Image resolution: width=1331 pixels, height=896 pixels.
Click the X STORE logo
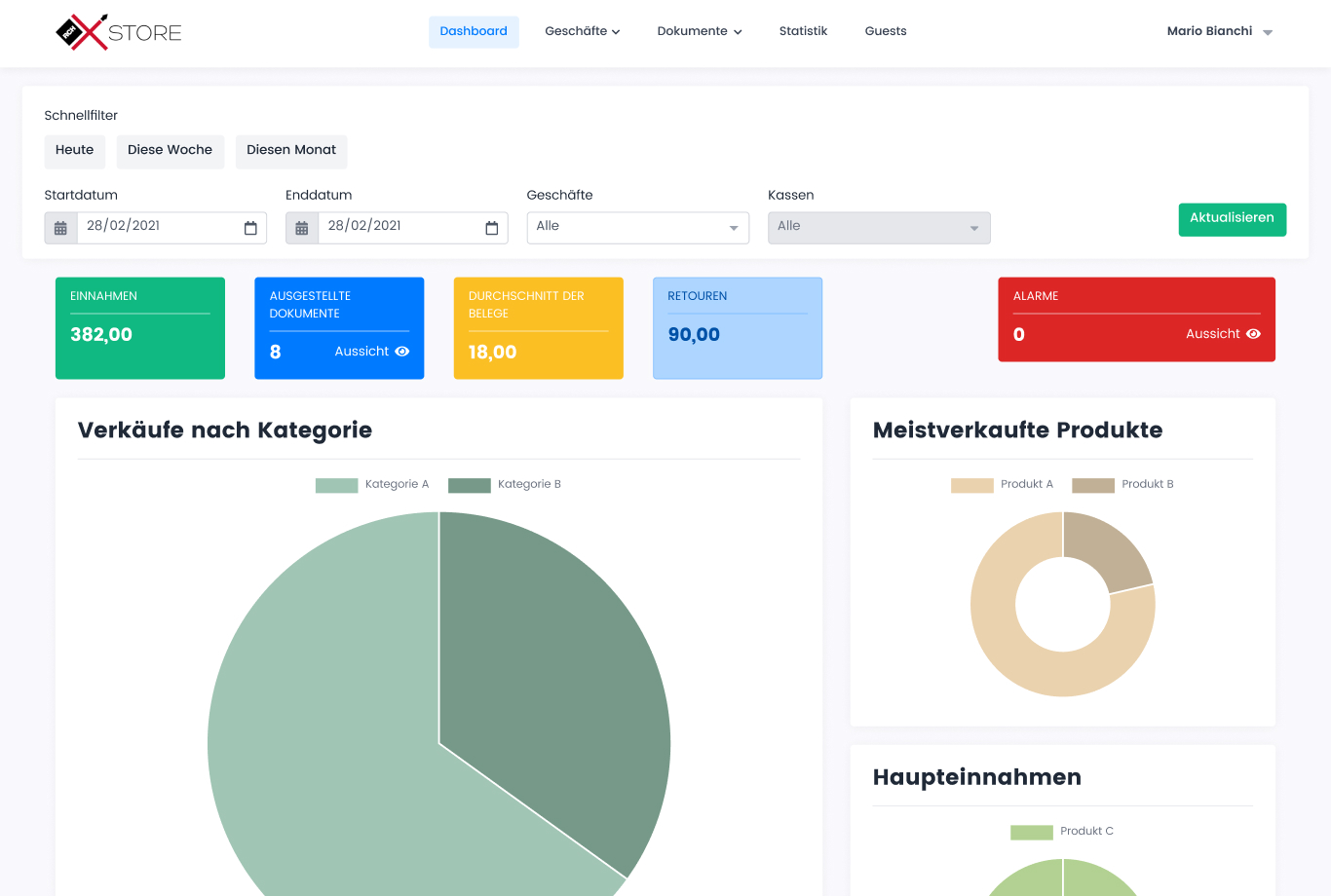coord(119,32)
